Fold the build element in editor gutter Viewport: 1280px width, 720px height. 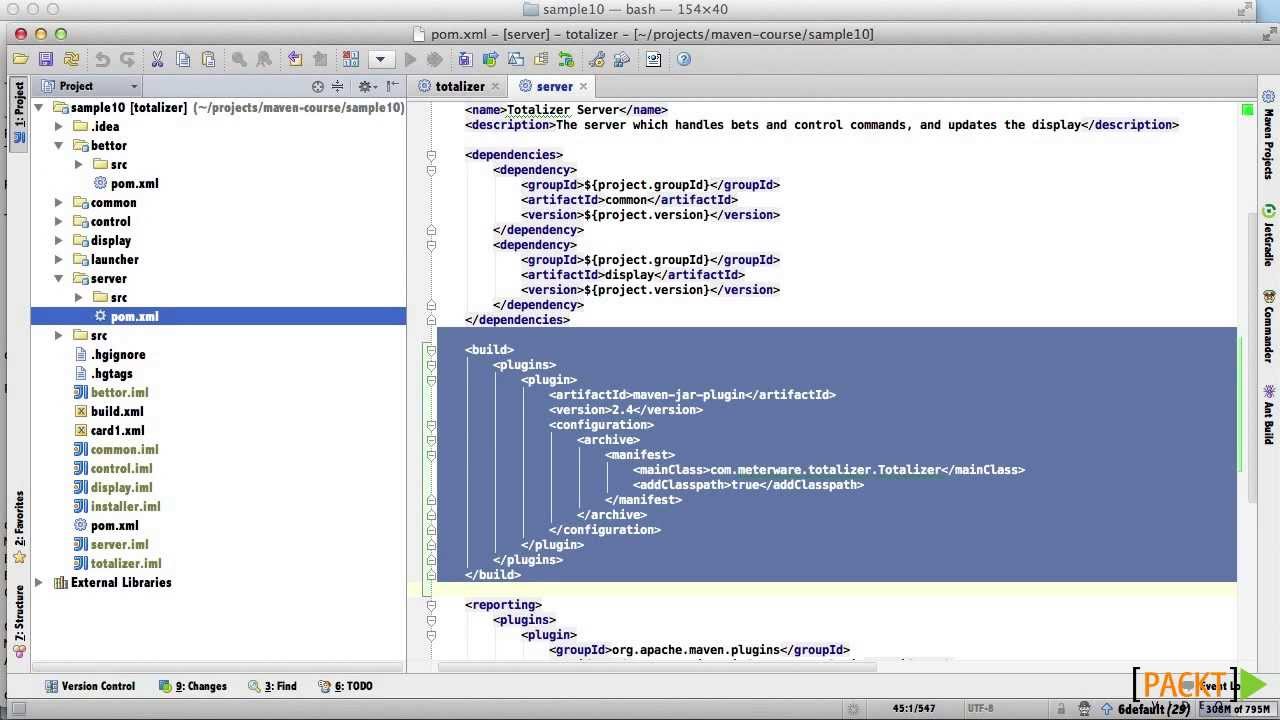[431, 350]
